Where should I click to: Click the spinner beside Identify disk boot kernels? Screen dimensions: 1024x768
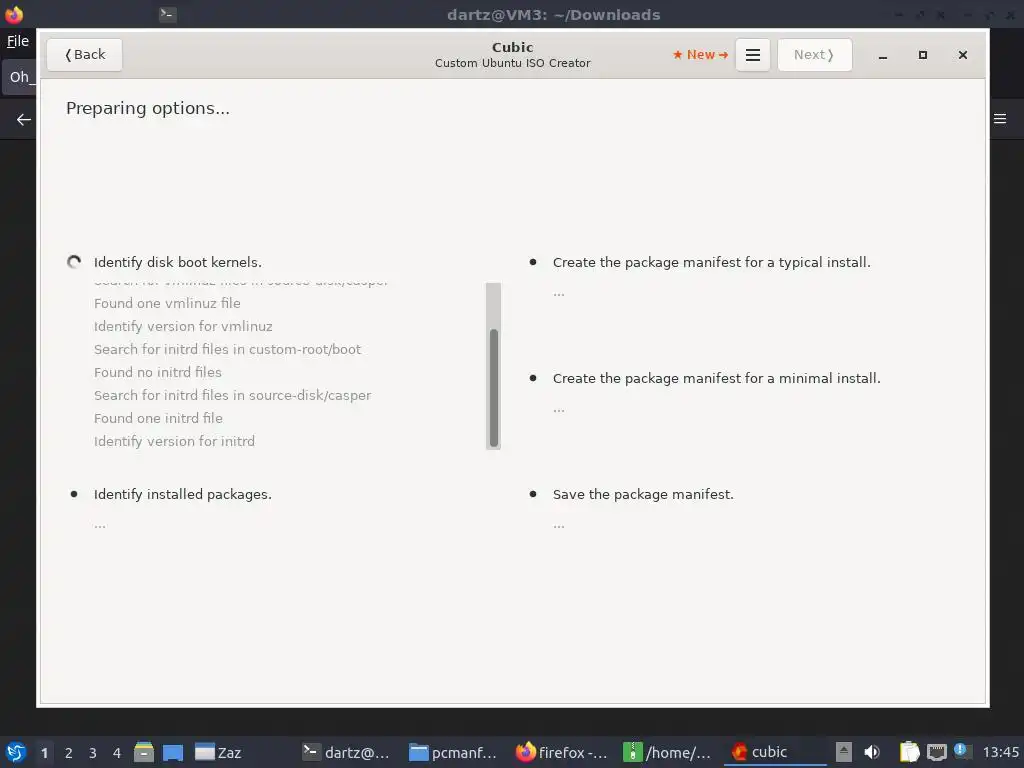pos(74,262)
